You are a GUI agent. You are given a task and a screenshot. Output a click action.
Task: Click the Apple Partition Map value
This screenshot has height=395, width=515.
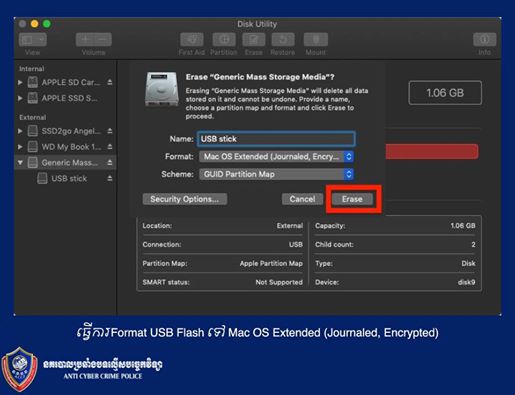271,263
